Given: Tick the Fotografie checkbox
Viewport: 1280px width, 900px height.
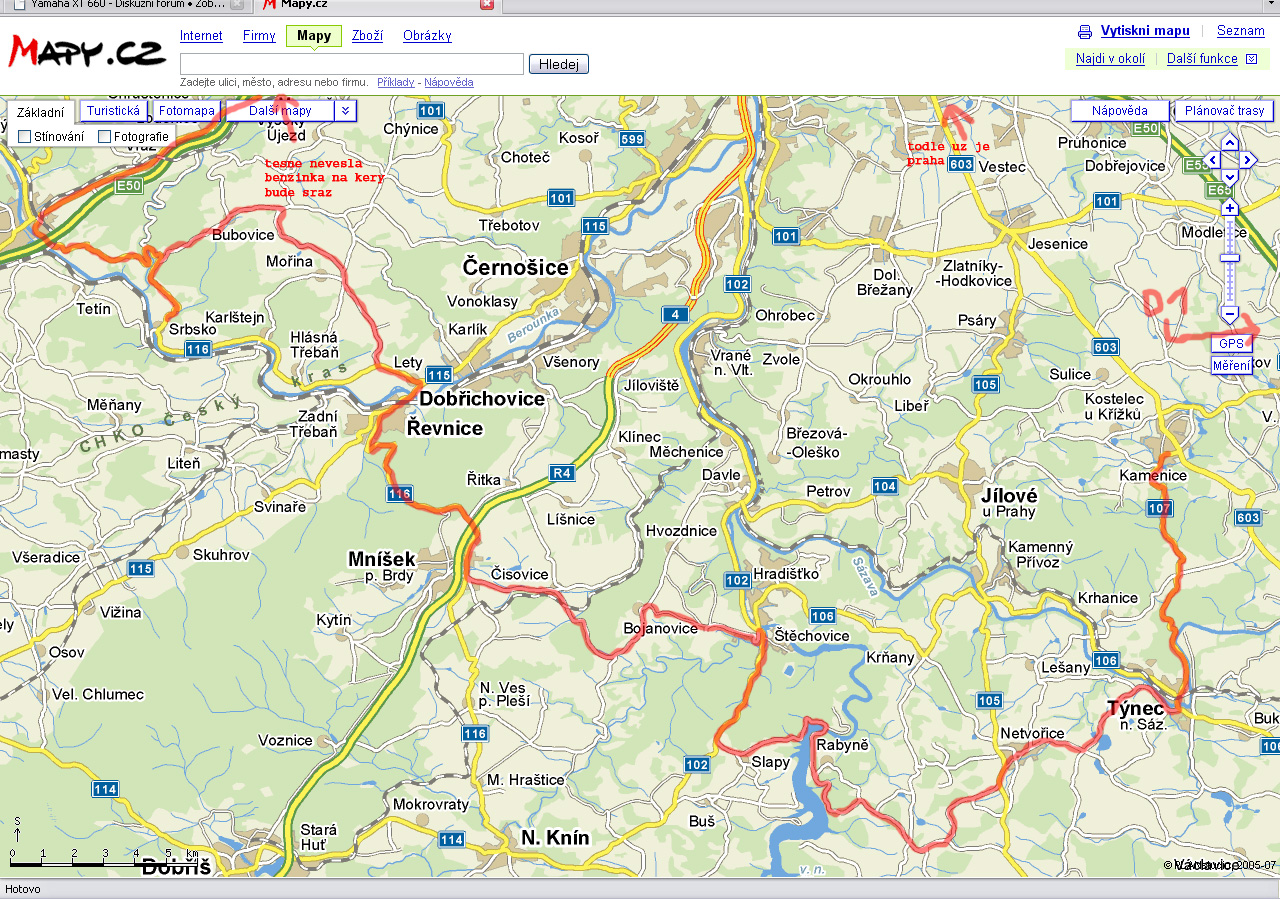Looking at the screenshot, I should [105, 136].
